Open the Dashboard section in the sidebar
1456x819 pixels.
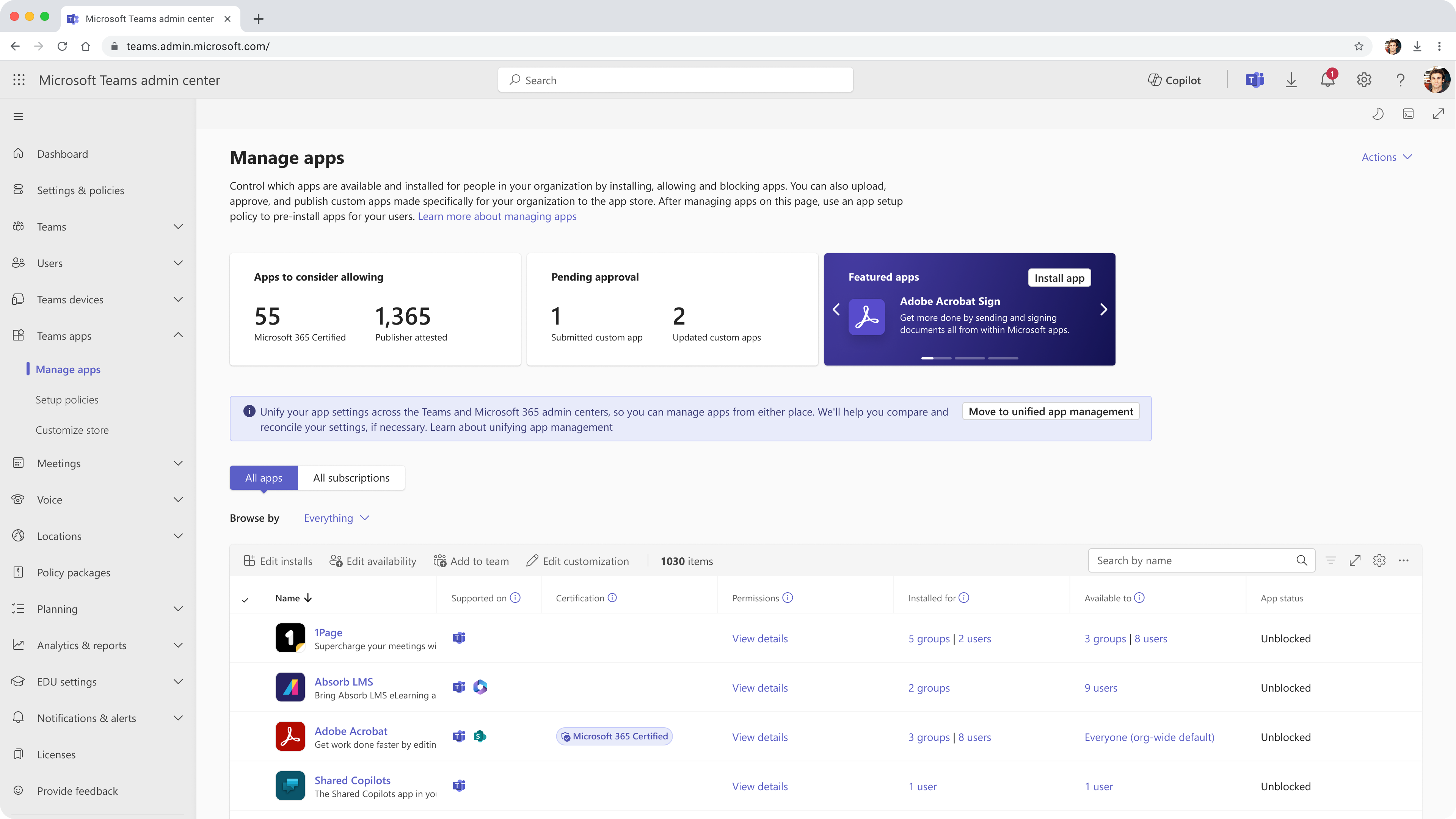62,153
